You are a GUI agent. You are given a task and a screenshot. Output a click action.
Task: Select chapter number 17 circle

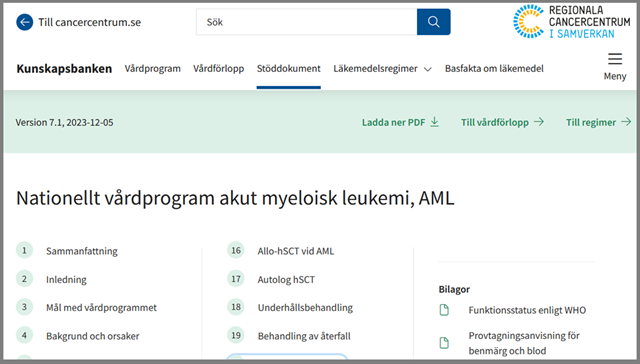tap(236, 279)
